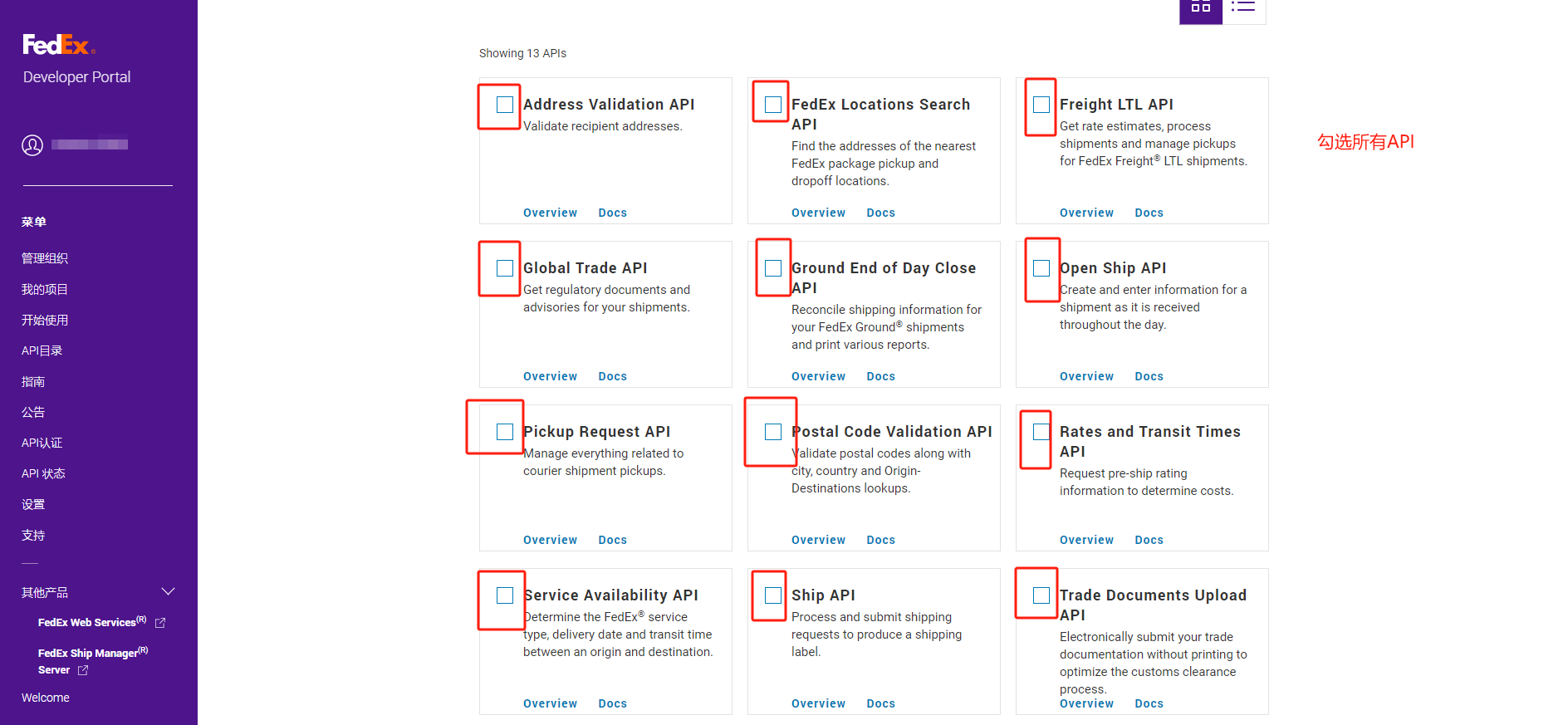Go to 我的项目 in sidebar

click(x=45, y=289)
